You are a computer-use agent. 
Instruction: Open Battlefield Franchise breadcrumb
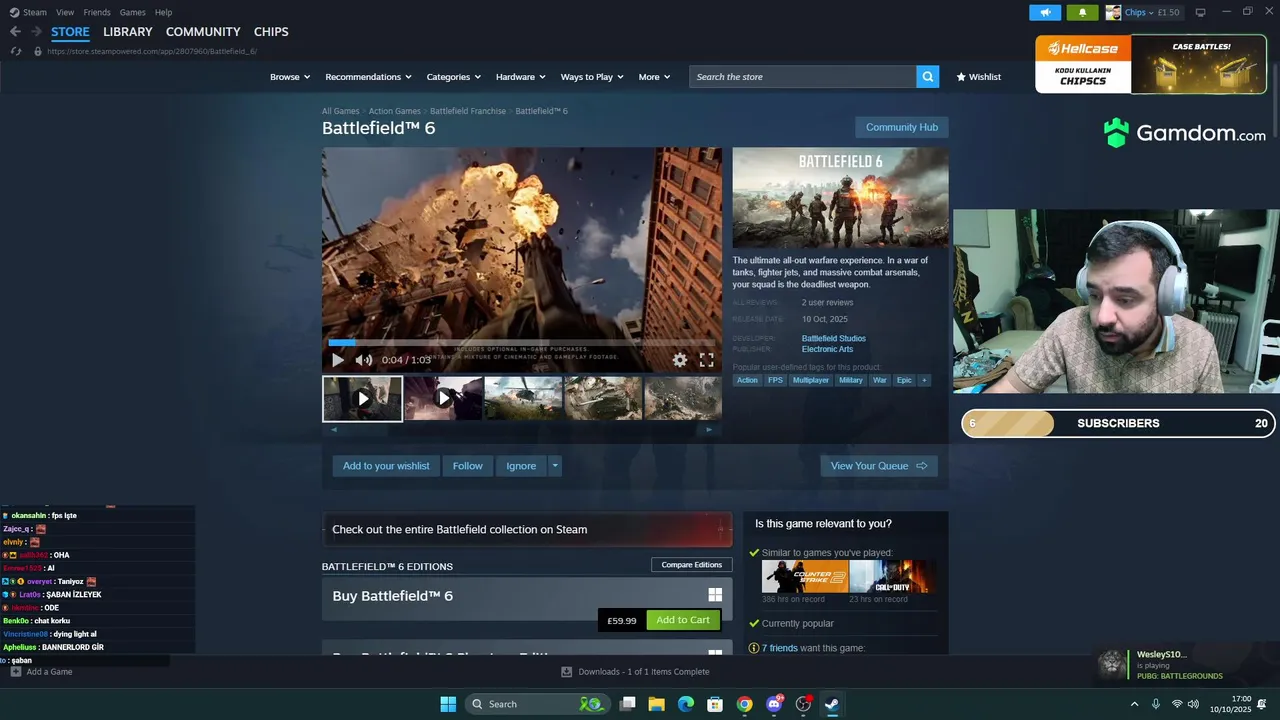pos(468,111)
